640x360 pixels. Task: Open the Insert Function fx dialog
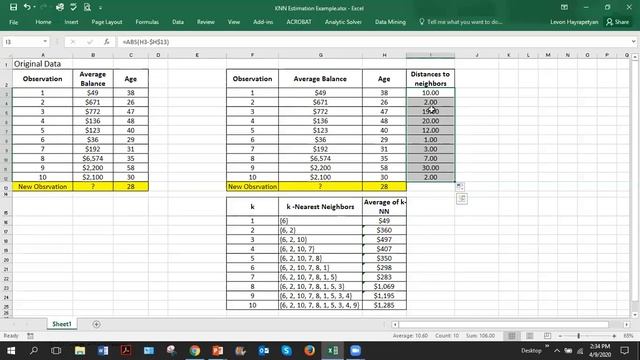click(107, 42)
